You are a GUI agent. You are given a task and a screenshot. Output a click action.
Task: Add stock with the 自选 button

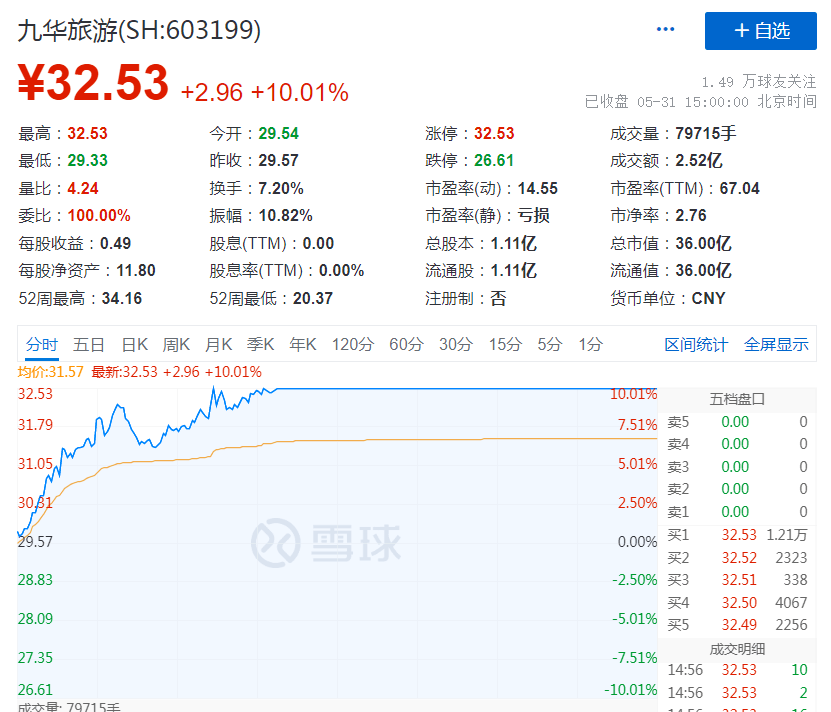click(761, 31)
